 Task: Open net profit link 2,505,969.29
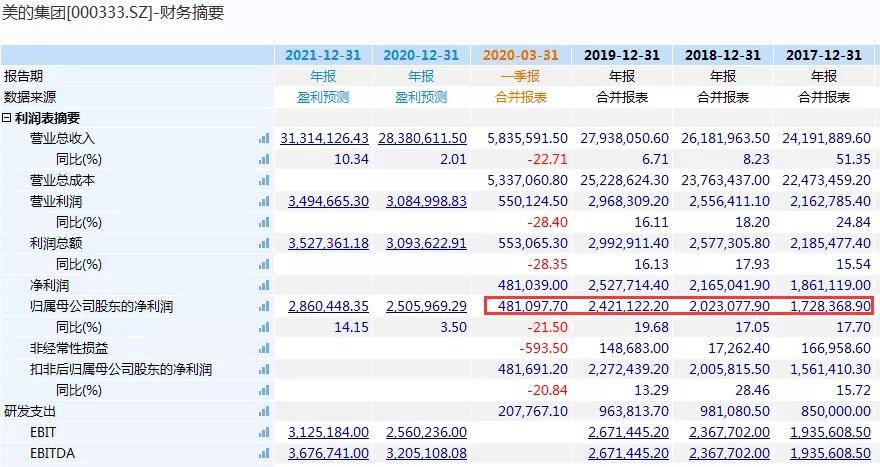click(426, 306)
